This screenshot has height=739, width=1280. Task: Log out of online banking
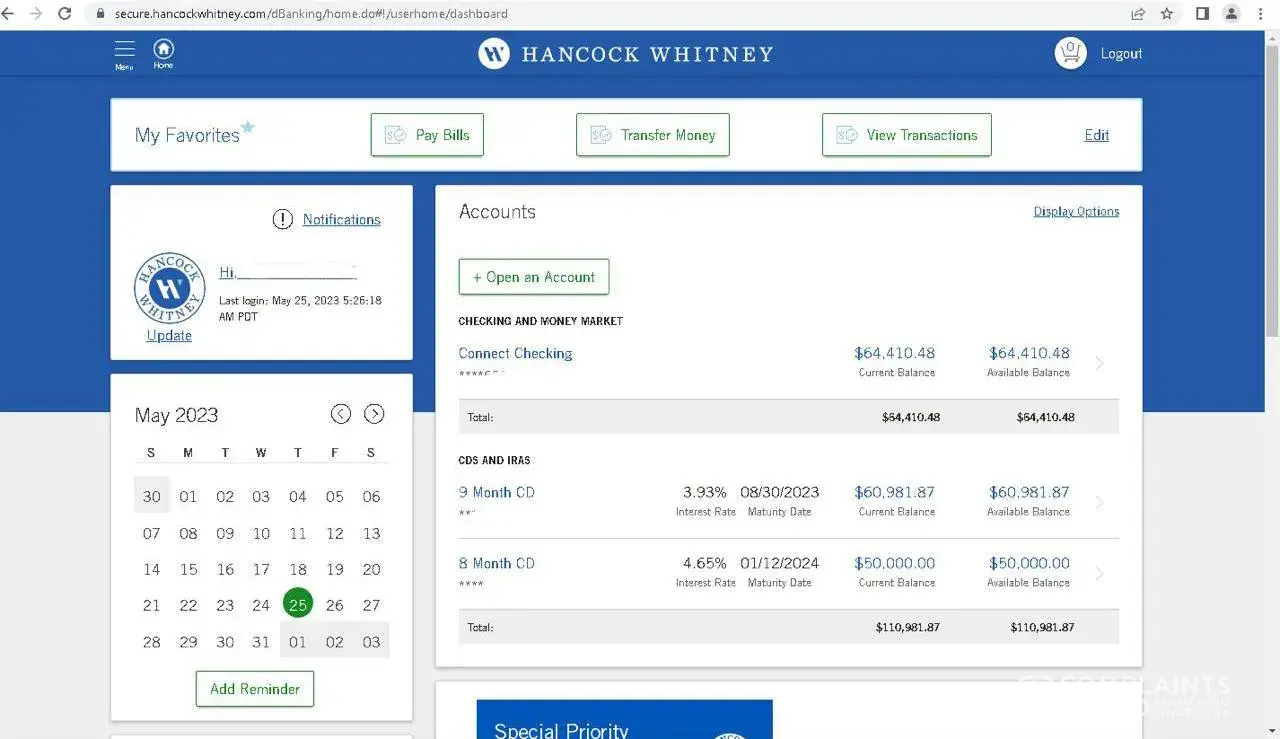tap(1121, 54)
